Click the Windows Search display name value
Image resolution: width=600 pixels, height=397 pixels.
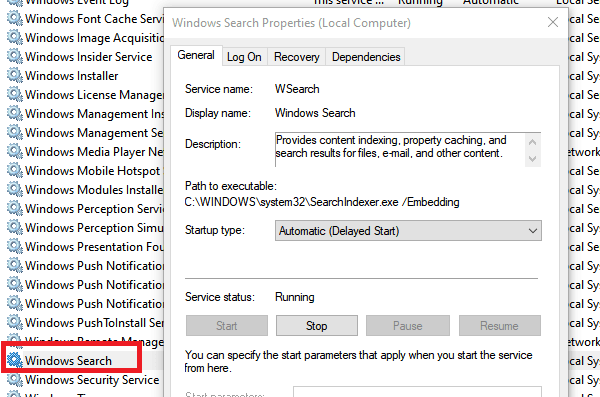[315, 113]
